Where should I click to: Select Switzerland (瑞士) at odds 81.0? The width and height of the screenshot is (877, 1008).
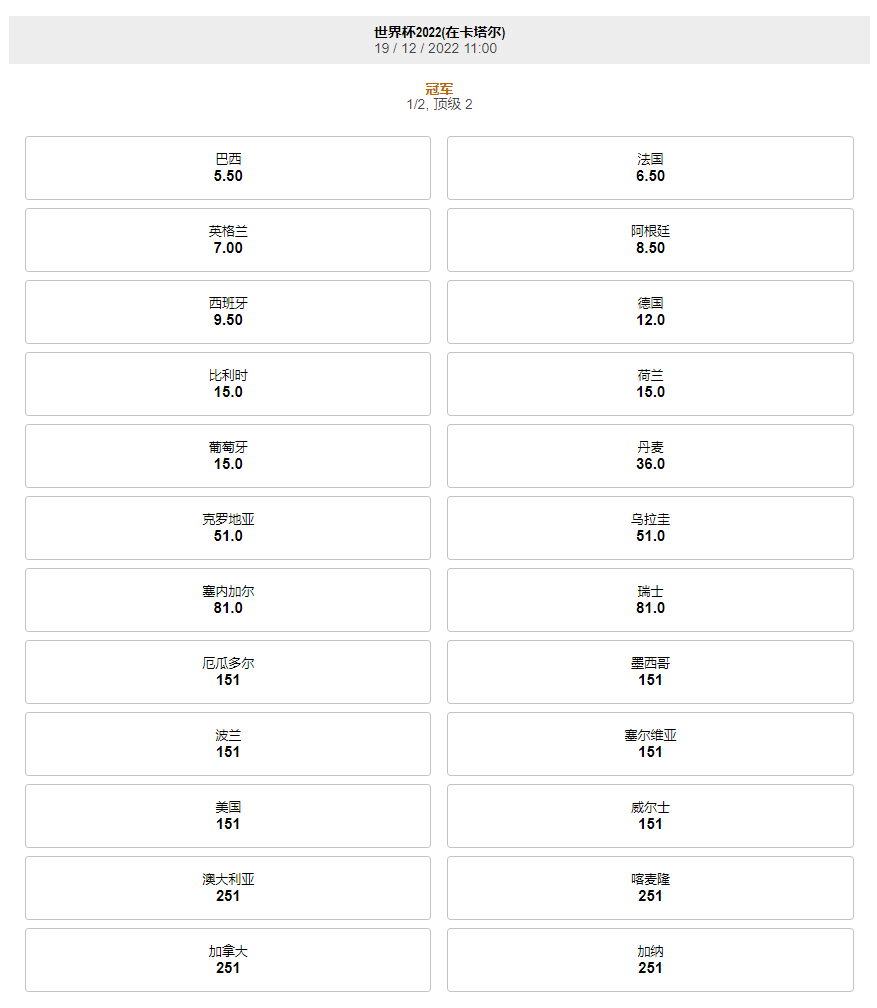coord(650,600)
